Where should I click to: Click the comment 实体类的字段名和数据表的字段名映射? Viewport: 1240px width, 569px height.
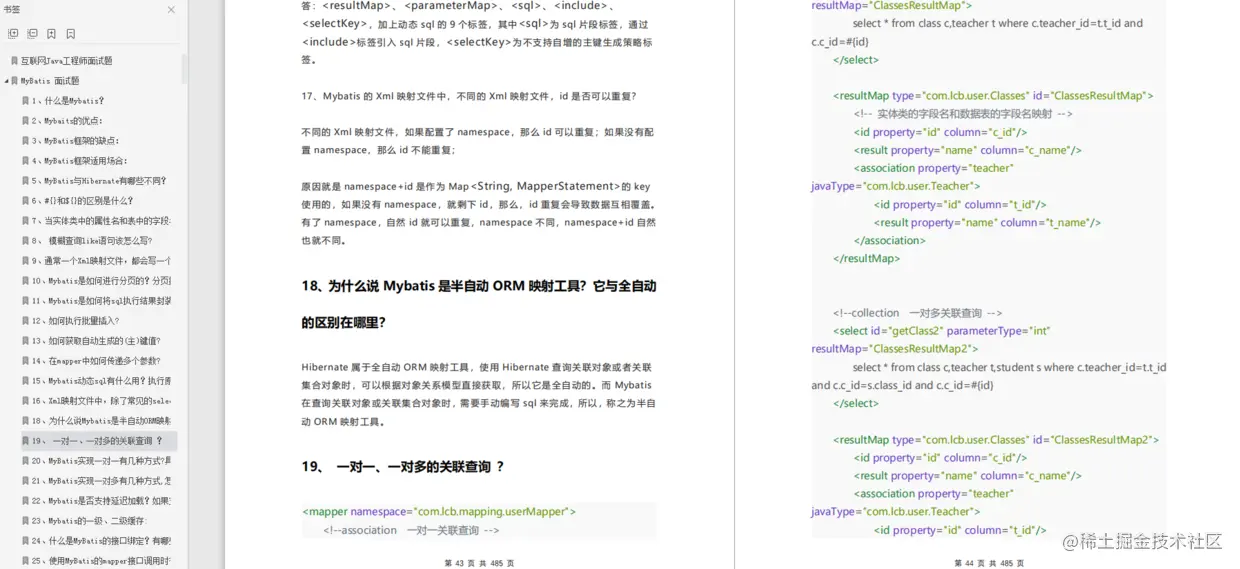pyautogui.click(x=963, y=114)
